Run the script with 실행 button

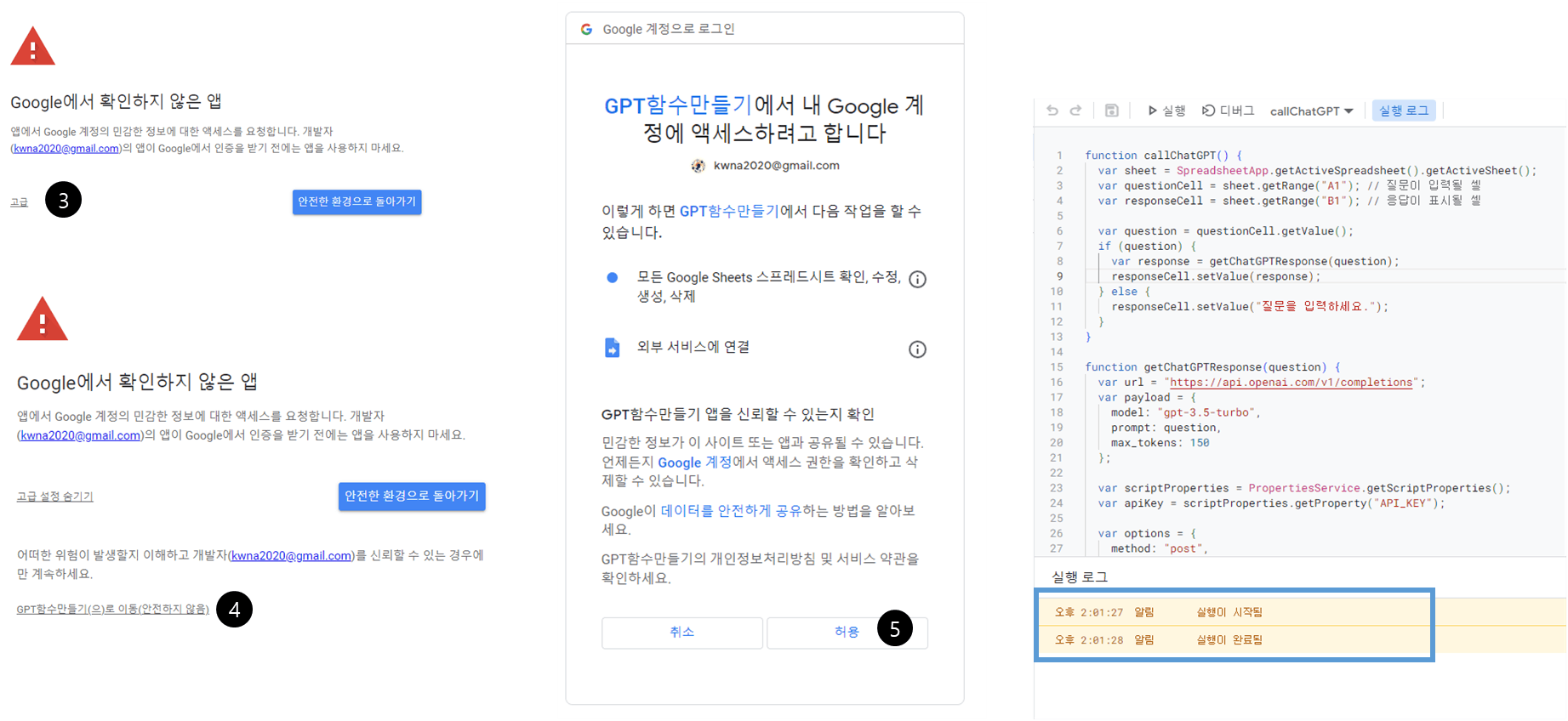pyautogui.click(x=1166, y=111)
